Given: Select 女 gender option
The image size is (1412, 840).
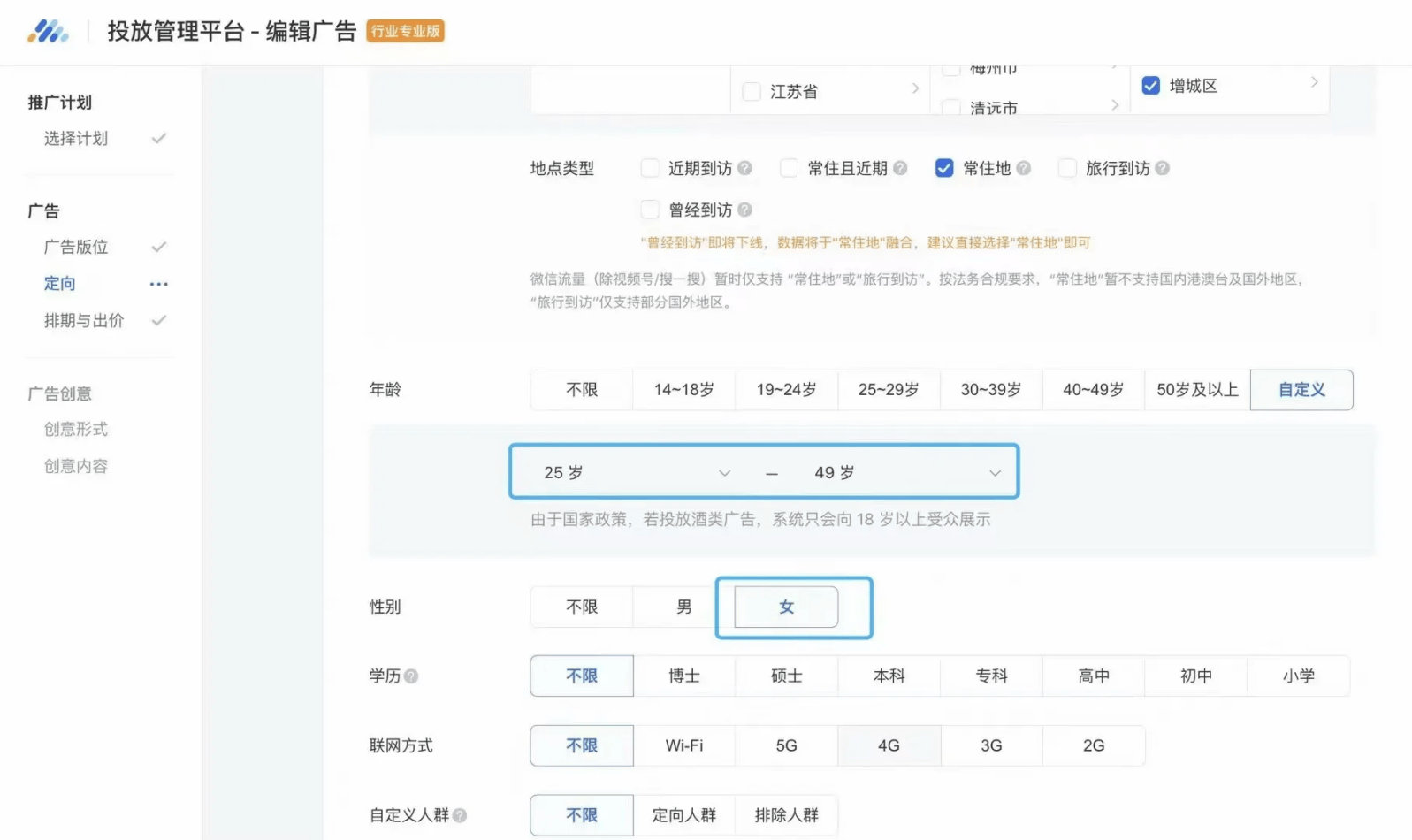Looking at the screenshot, I should tap(786, 607).
